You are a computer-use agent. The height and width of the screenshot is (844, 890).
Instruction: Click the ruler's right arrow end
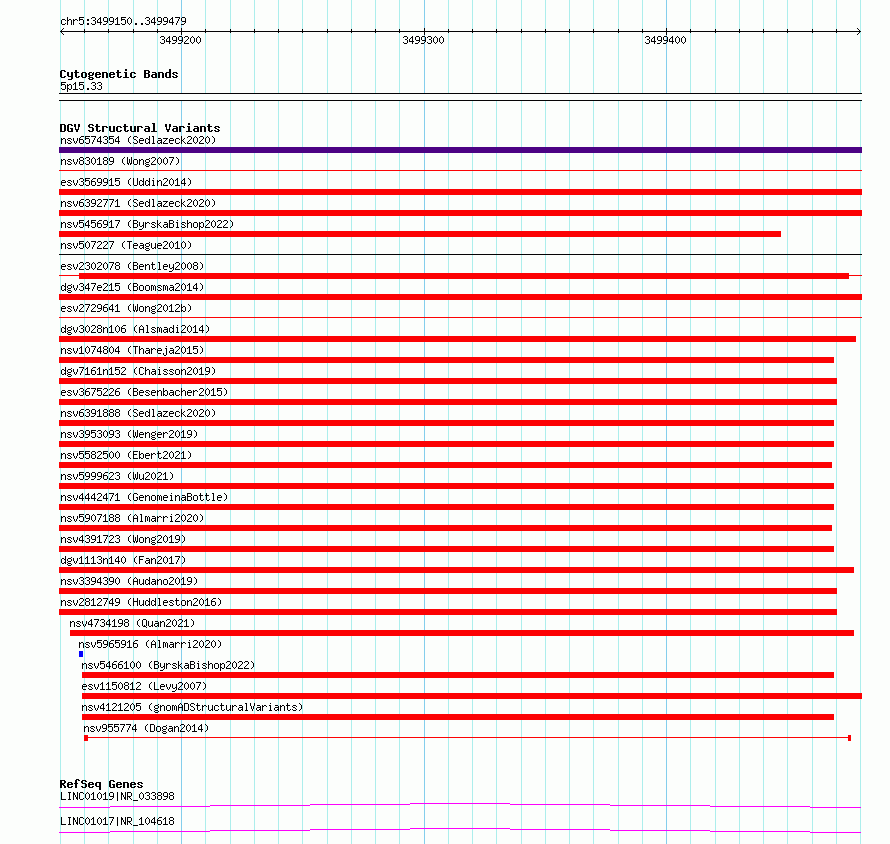tap(859, 31)
